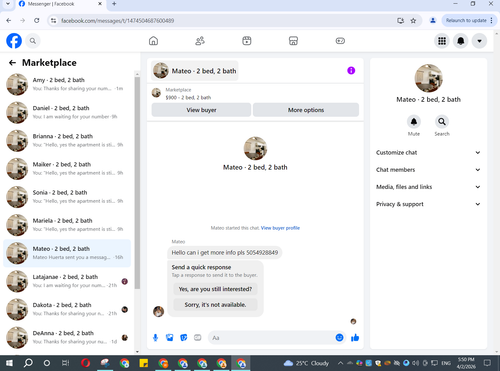
Task: Click the Aa message input field
Action: (272, 338)
